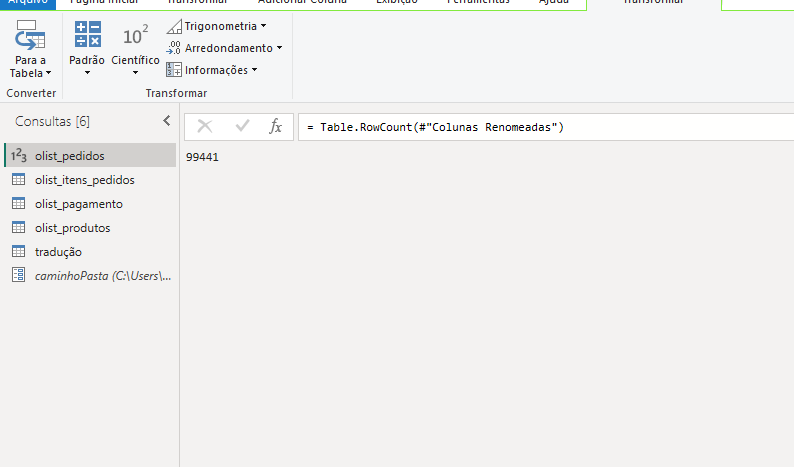The height and width of the screenshot is (467, 794).
Task: Click the fx insert step icon
Action: point(275,126)
